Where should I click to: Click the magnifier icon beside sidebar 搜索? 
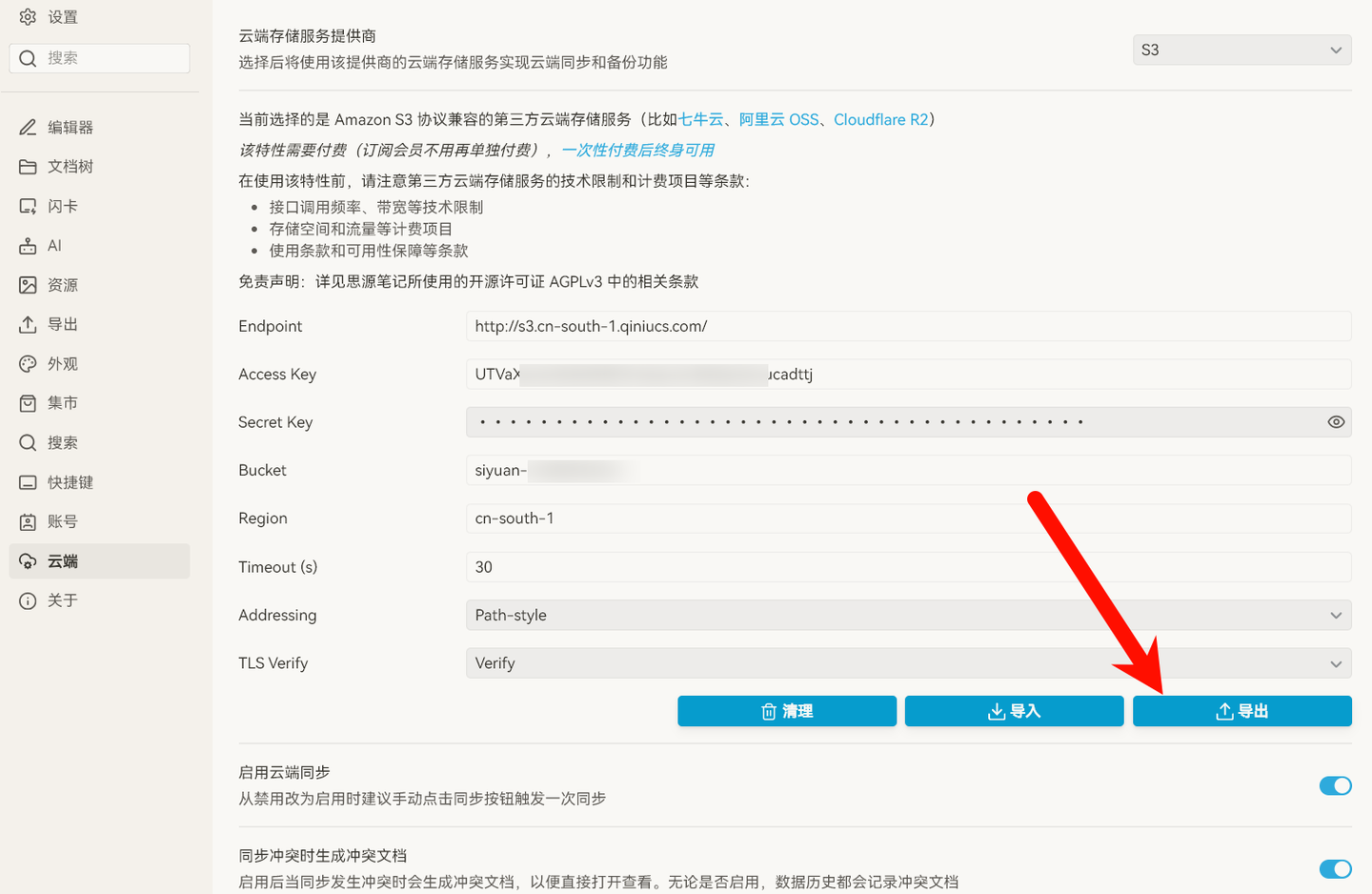point(28,442)
